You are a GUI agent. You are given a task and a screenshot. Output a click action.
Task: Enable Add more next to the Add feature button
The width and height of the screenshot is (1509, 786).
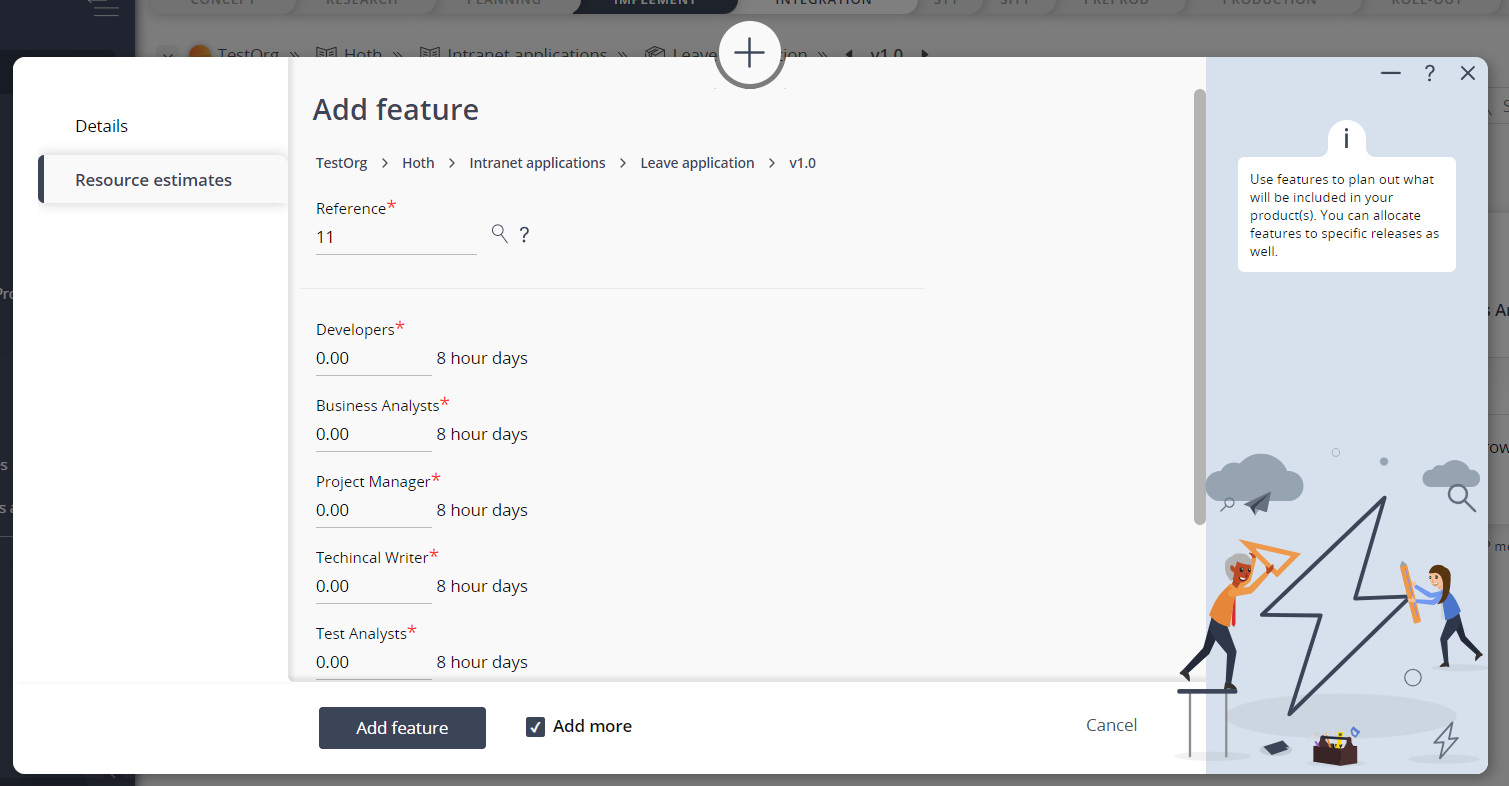click(536, 726)
